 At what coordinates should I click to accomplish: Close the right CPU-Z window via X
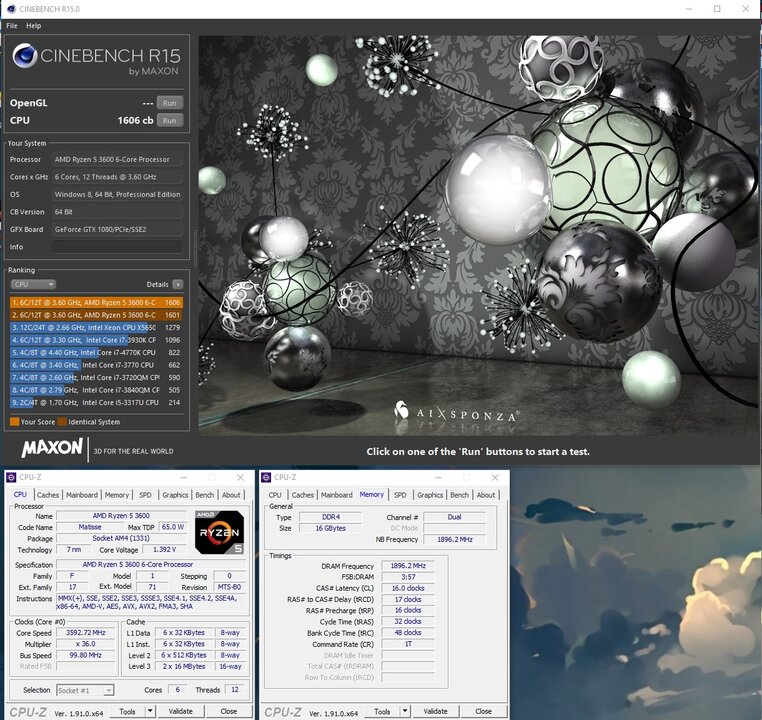point(495,478)
